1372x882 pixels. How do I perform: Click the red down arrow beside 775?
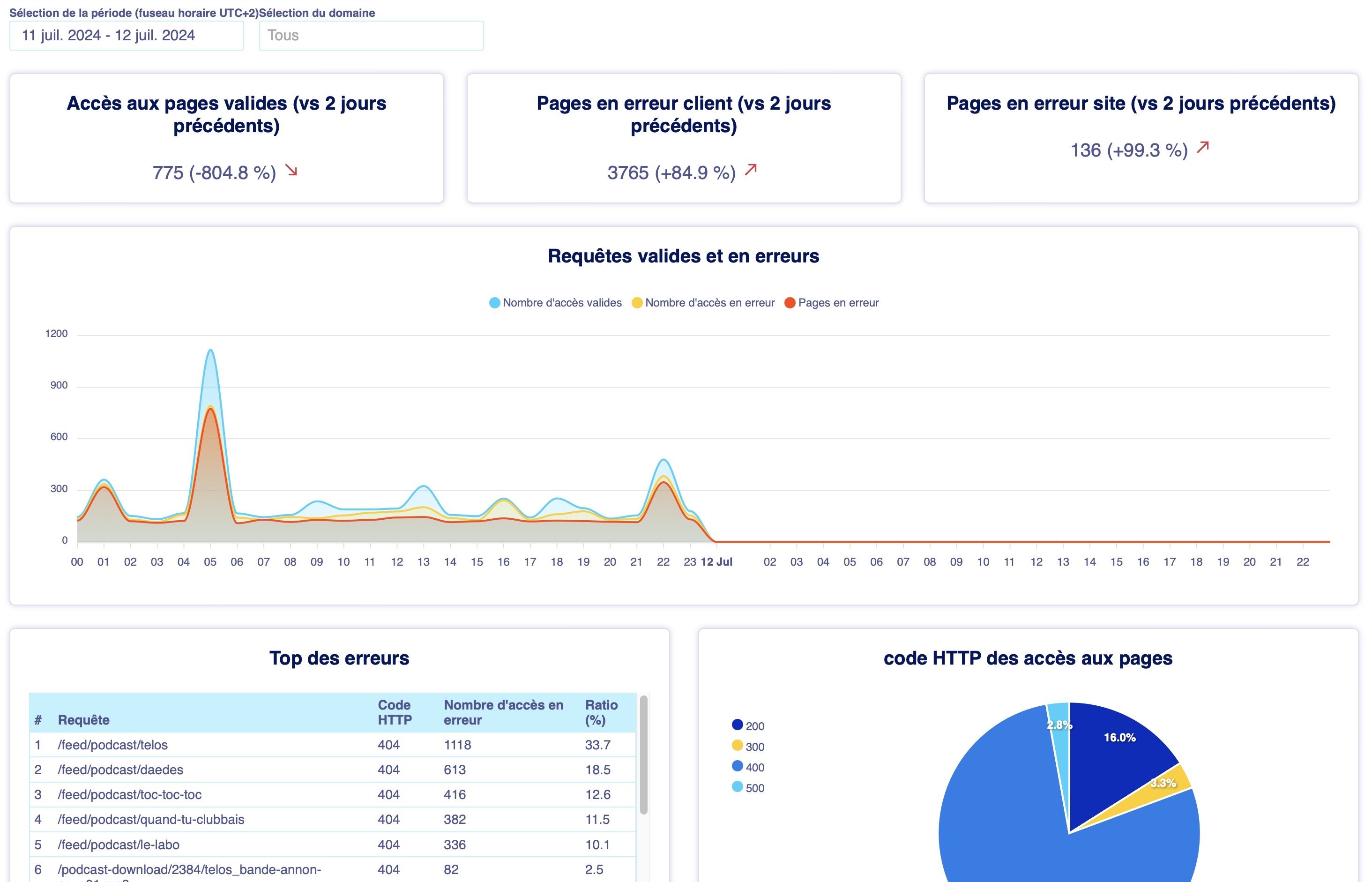coord(291,170)
